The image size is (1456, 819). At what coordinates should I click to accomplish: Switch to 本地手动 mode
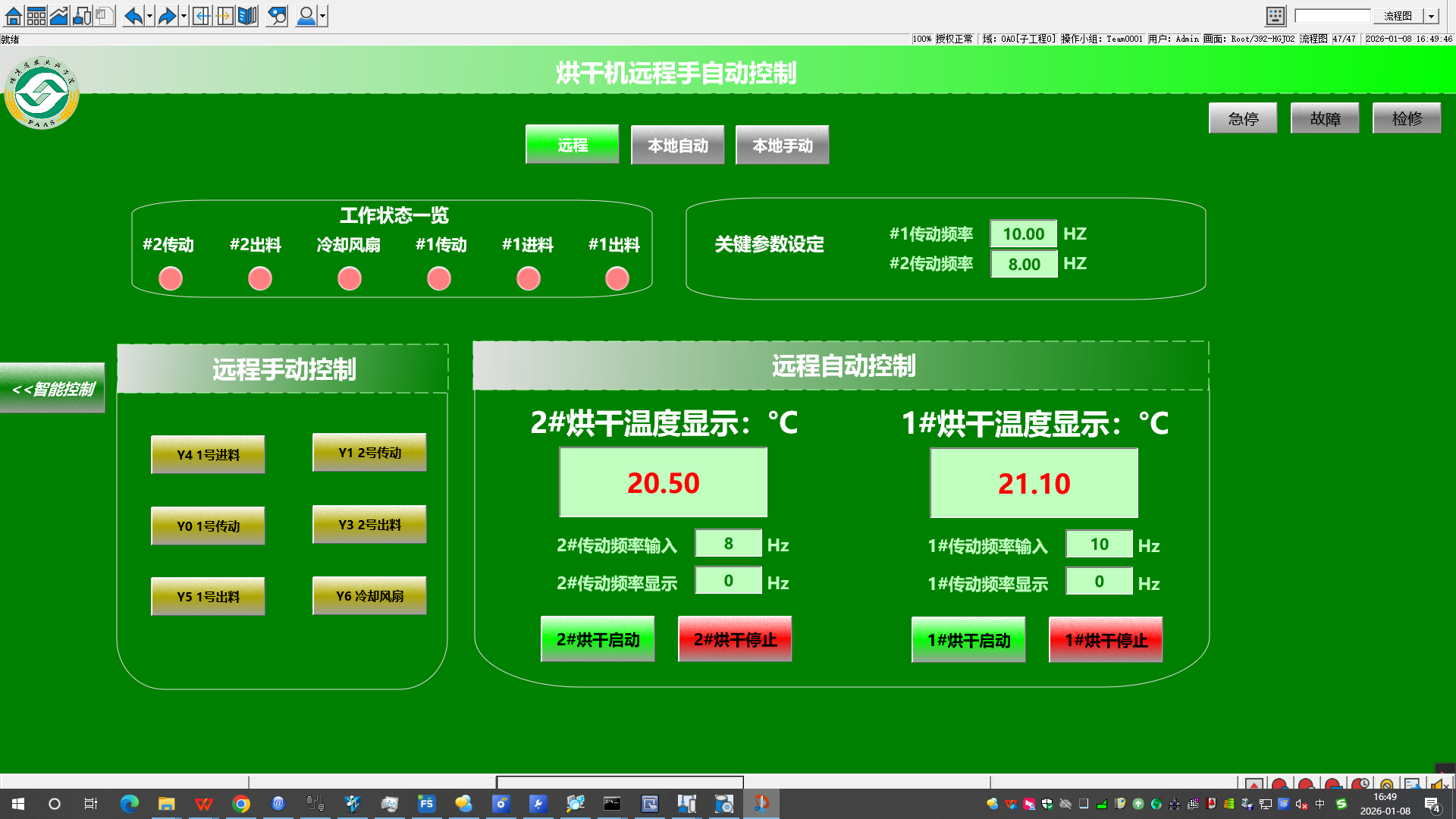[782, 144]
